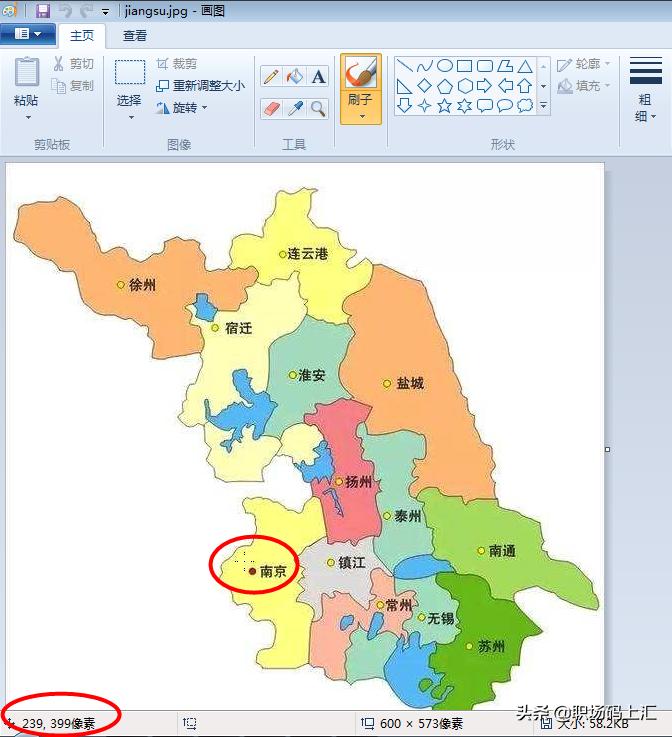The width and height of the screenshot is (672, 737).
Task: Open the Paste (粘贴) dropdown arrow
Action: point(28,117)
